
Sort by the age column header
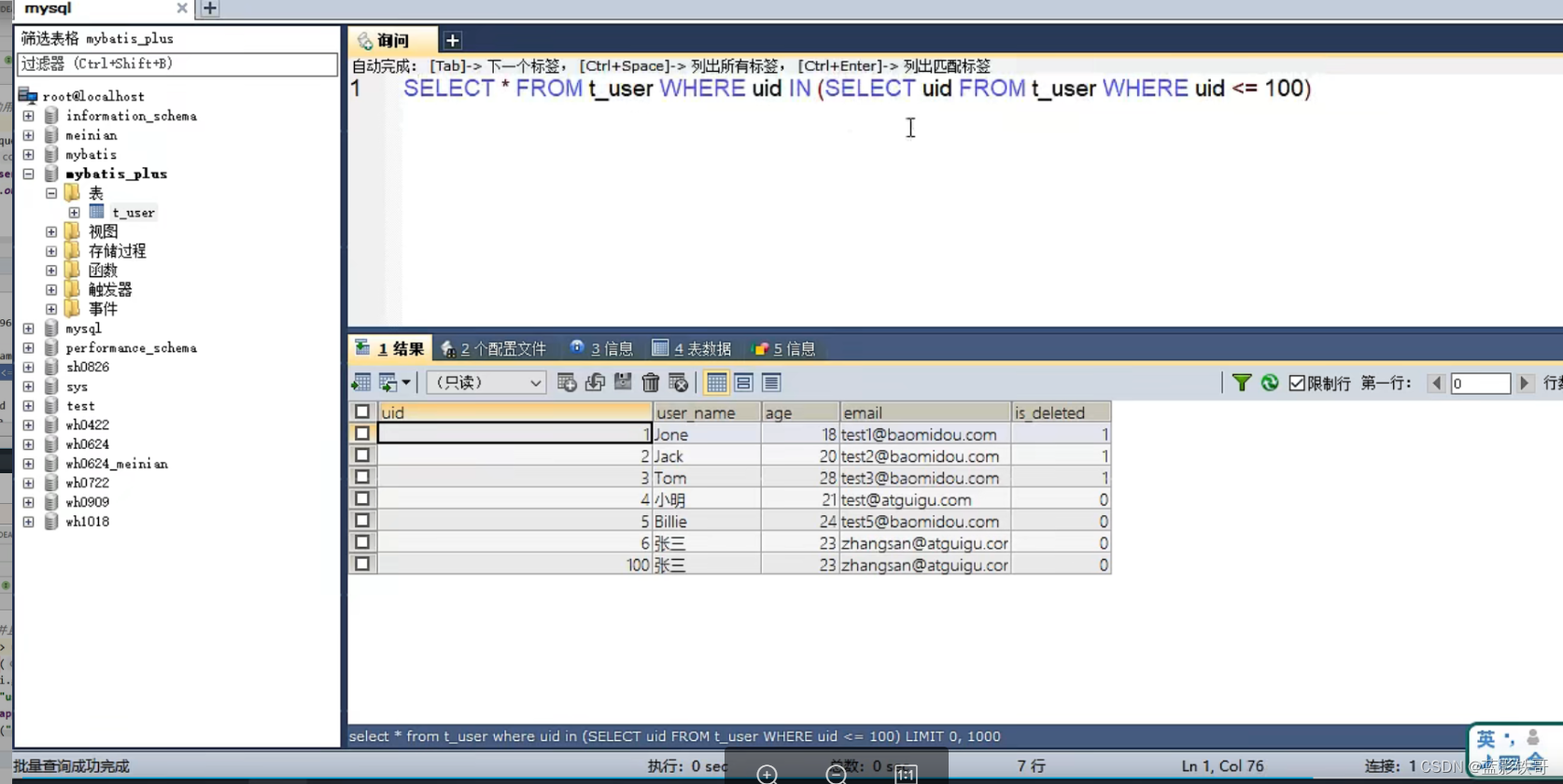click(x=800, y=413)
